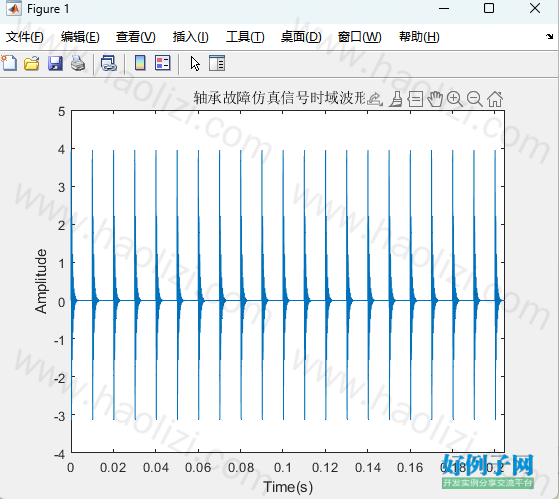The width and height of the screenshot is (559, 499).
Task: Click the Time(s) x-axis label
Action: [x=288, y=487]
